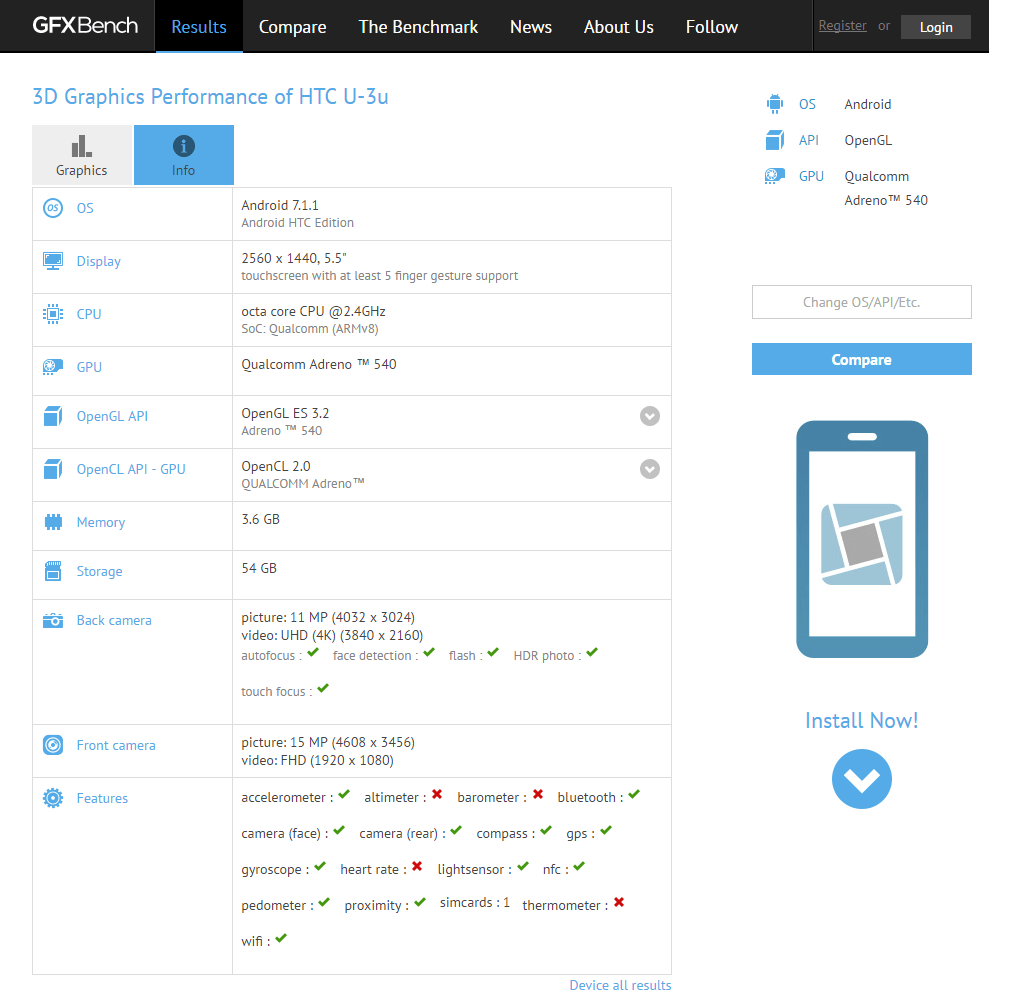Click the Features label
This screenshot has height=997, width=1030.
[x=102, y=798]
